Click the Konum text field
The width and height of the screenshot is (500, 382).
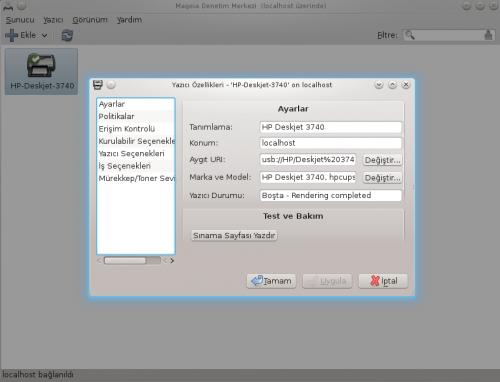[x=331, y=143]
